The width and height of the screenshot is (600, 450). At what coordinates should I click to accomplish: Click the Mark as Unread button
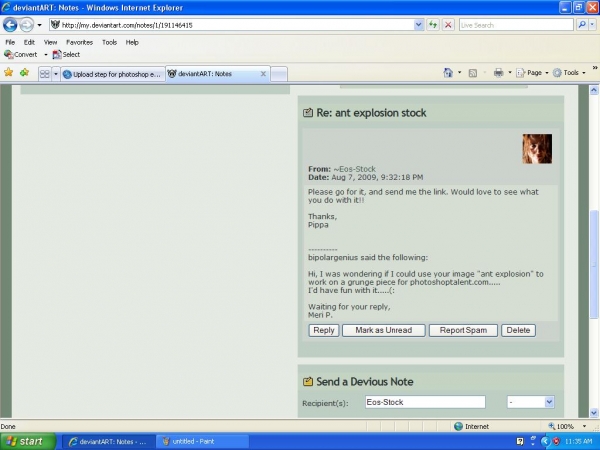(383, 330)
